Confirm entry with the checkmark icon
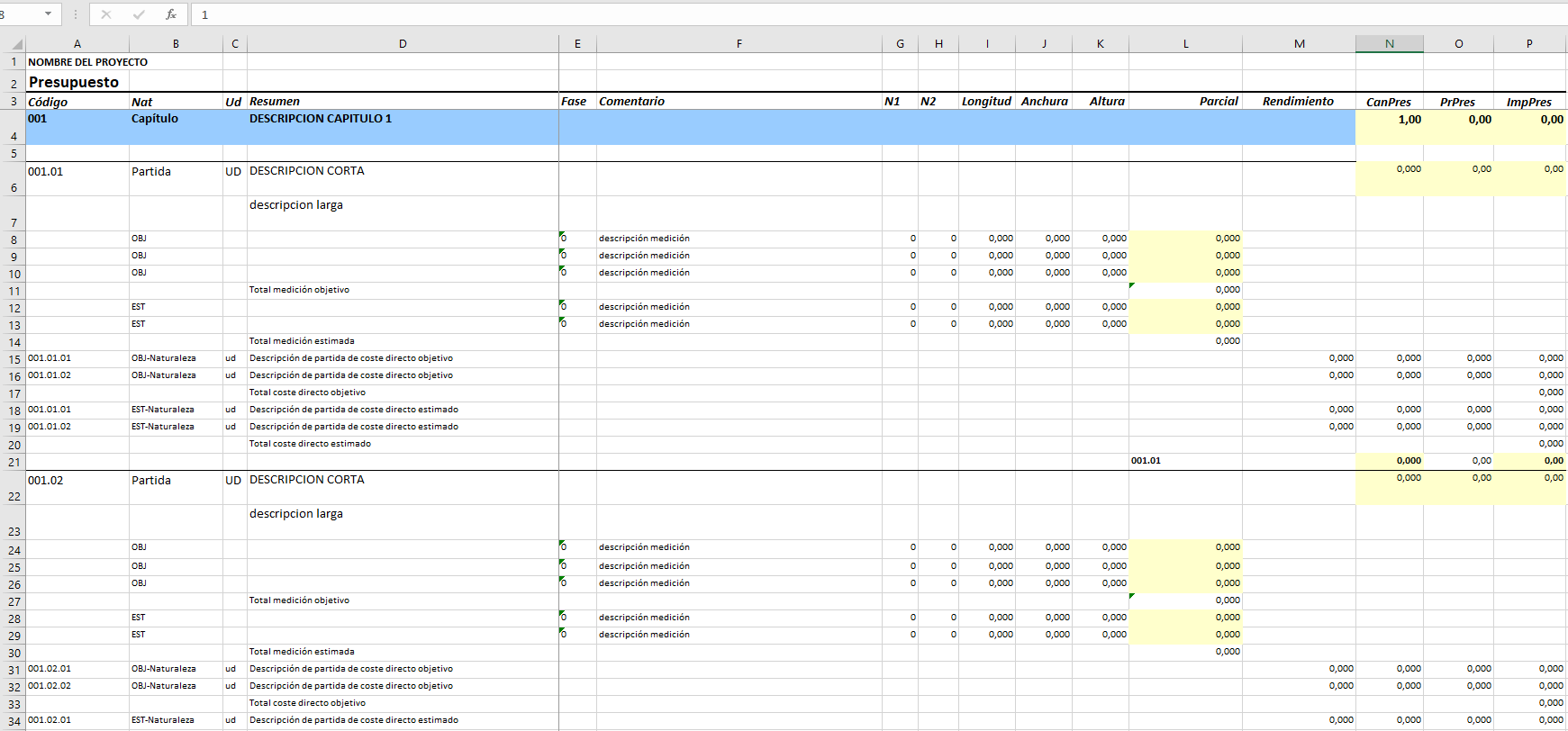Image resolution: width=1568 pixels, height=731 pixels. click(x=138, y=14)
